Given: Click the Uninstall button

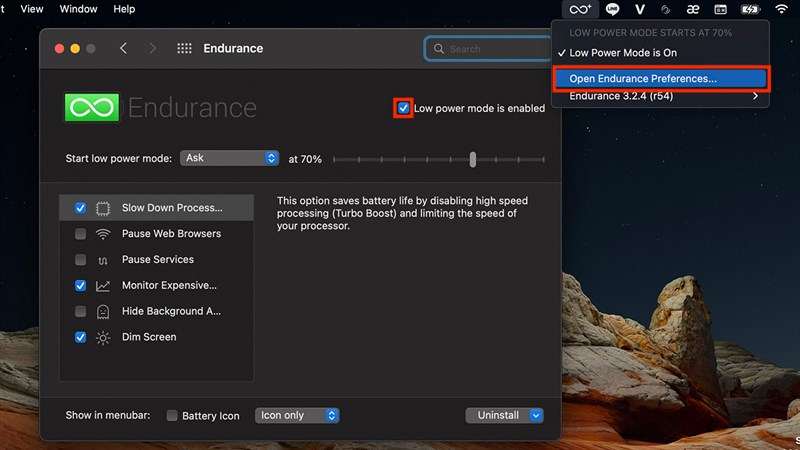Looking at the screenshot, I should click(x=498, y=415).
